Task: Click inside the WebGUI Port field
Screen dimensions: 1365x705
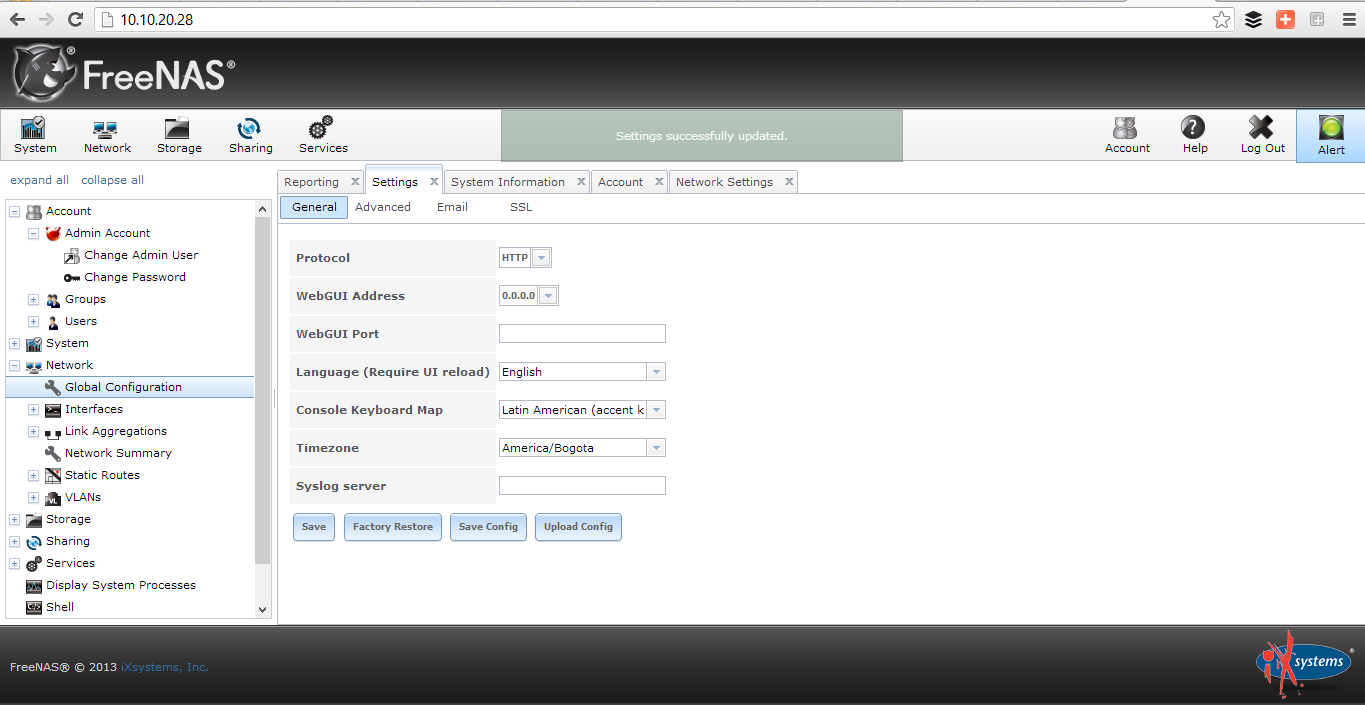Action: click(x=581, y=333)
